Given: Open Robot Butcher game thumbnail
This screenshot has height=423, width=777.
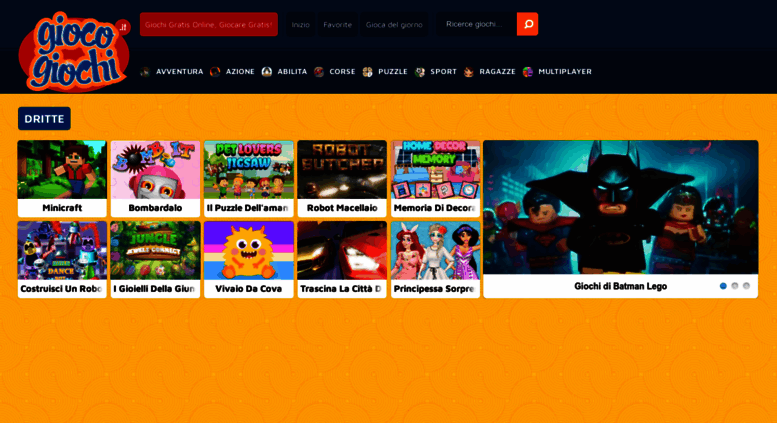Looking at the screenshot, I should (342, 170).
